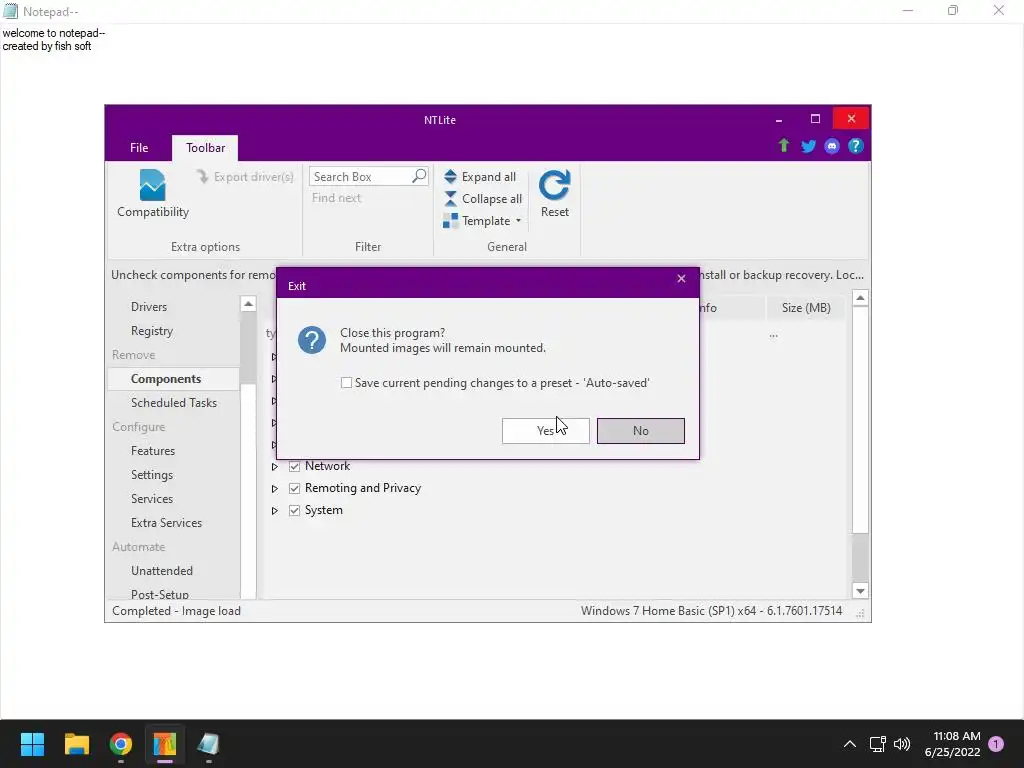Open the notification badge in the tray

[x=996, y=744]
